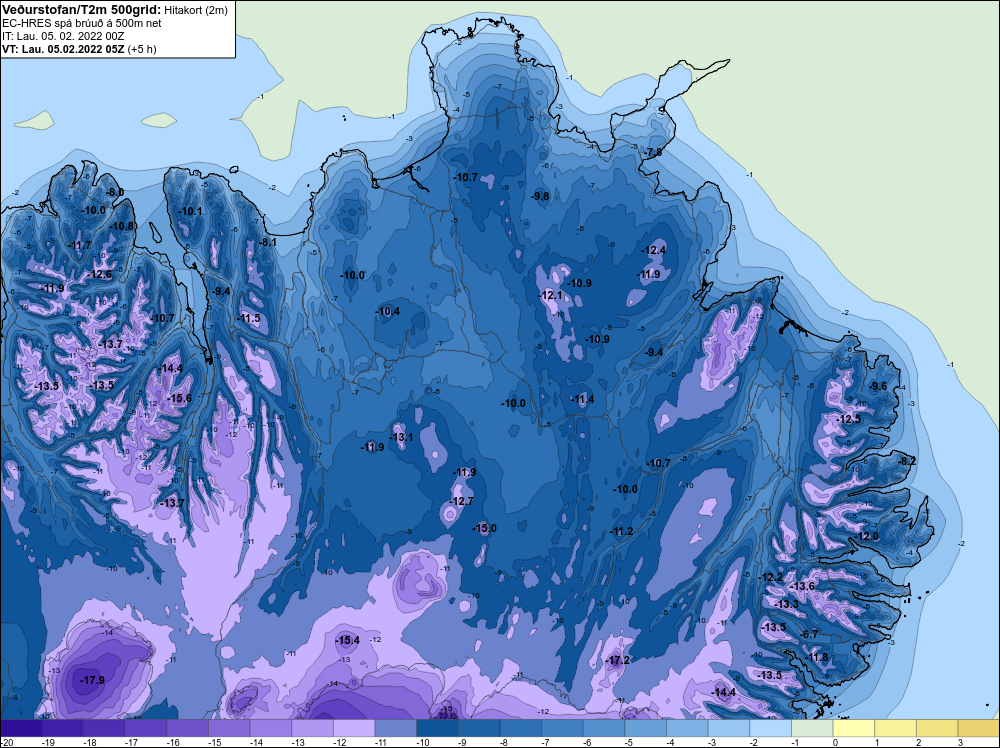Click the -12.2 temperature label
The image size is (1000, 748).
tap(770, 577)
